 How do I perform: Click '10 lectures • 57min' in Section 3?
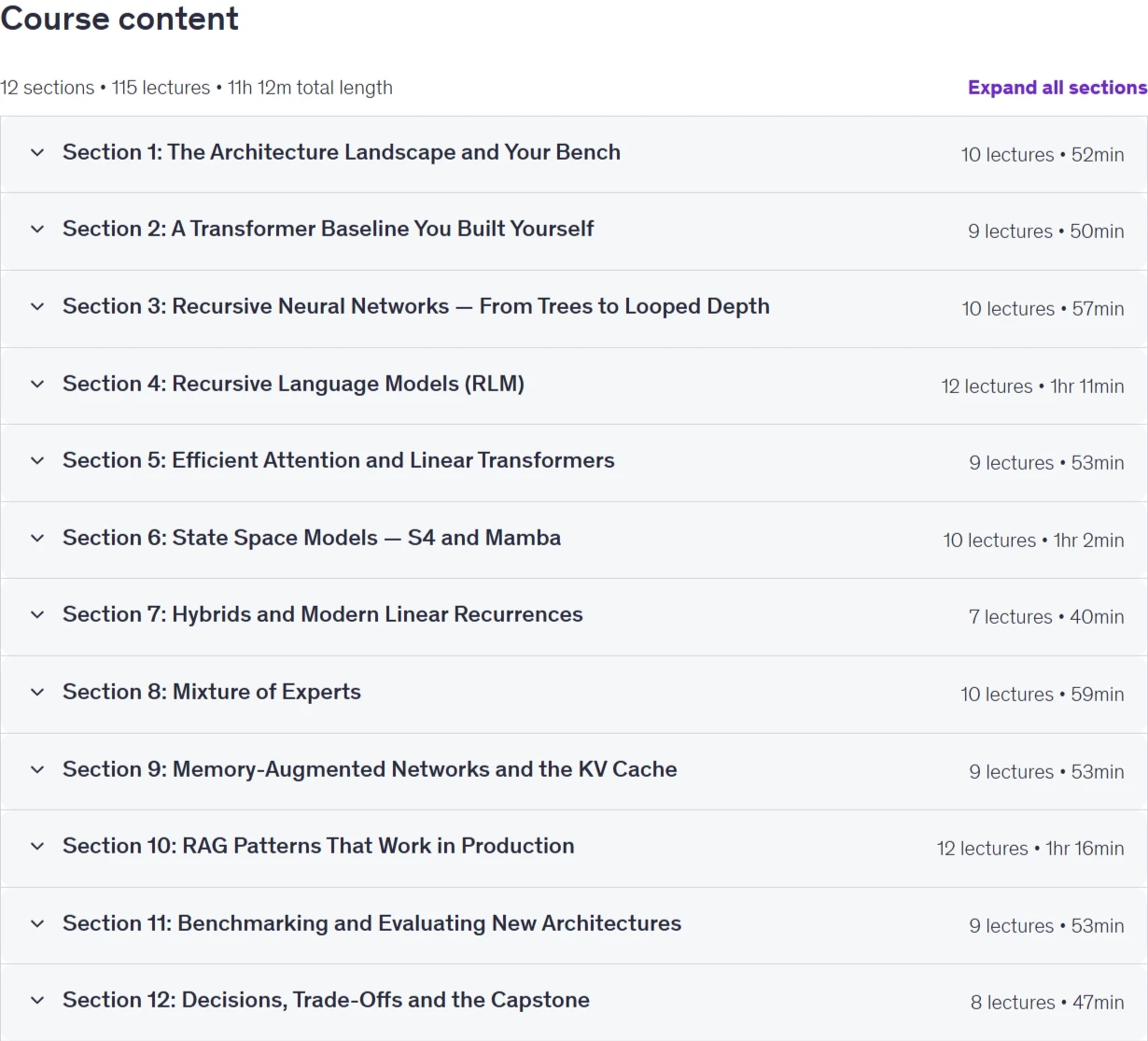pyautogui.click(x=1043, y=309)
